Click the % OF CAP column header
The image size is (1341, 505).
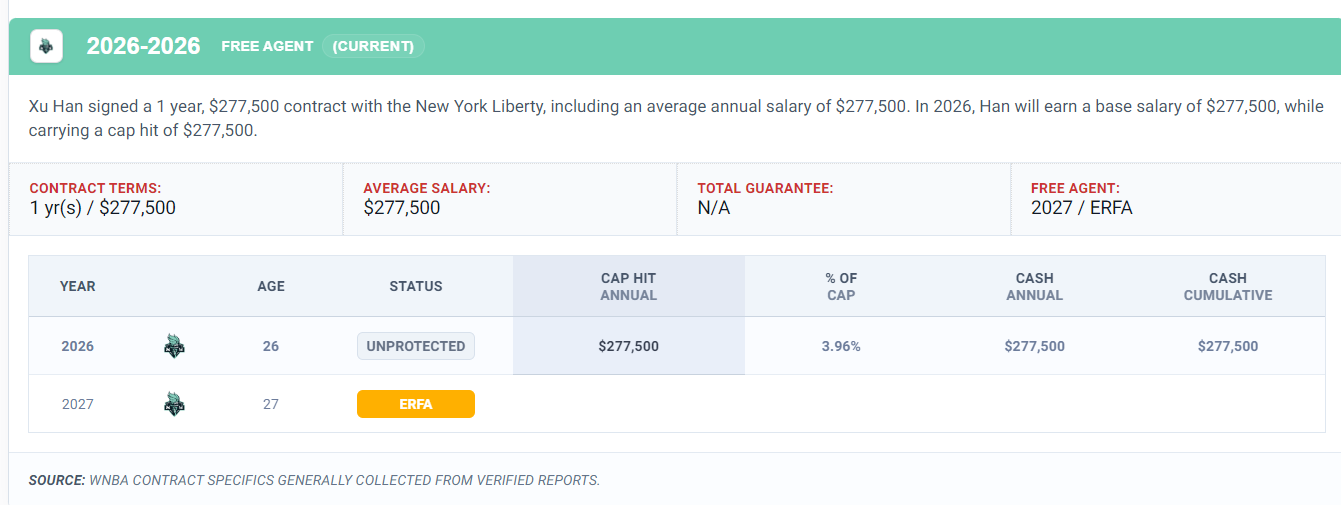(x=841, y=286)
